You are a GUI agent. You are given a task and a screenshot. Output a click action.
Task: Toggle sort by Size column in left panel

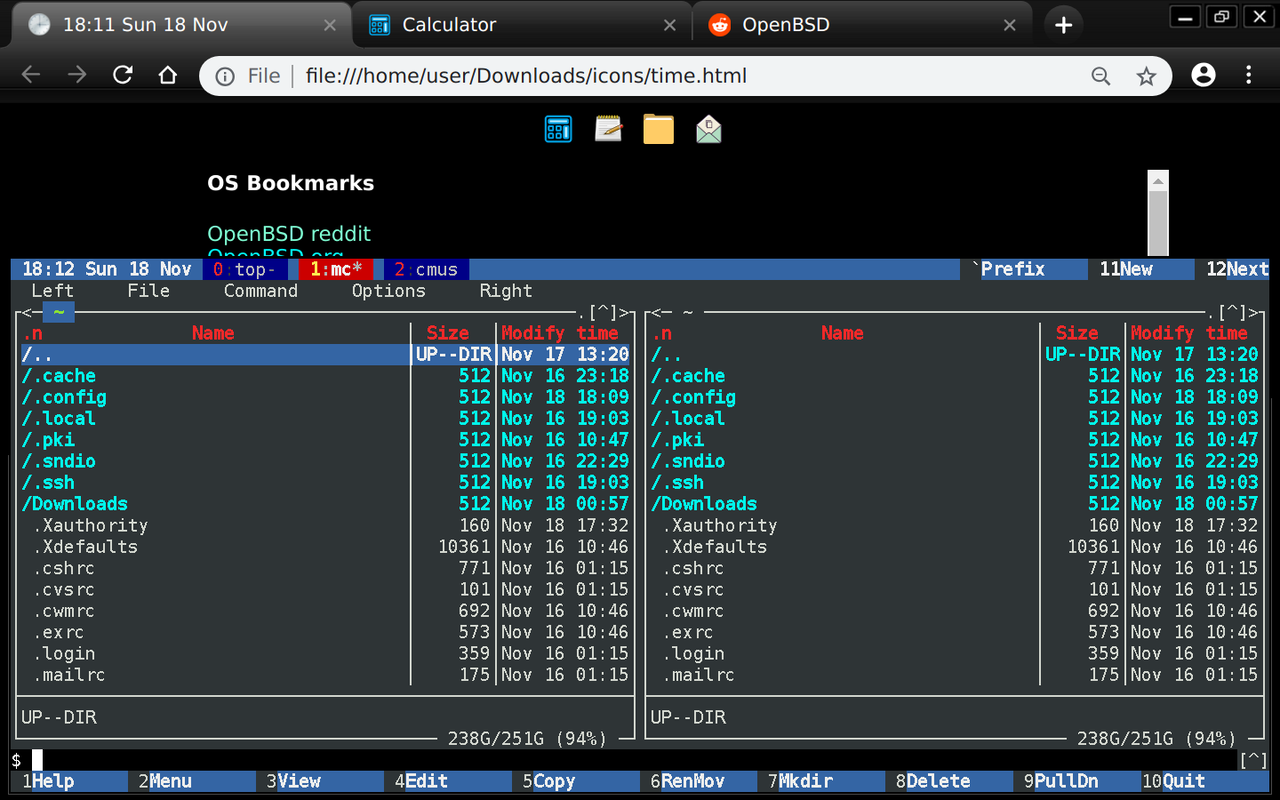pos(447,333)
